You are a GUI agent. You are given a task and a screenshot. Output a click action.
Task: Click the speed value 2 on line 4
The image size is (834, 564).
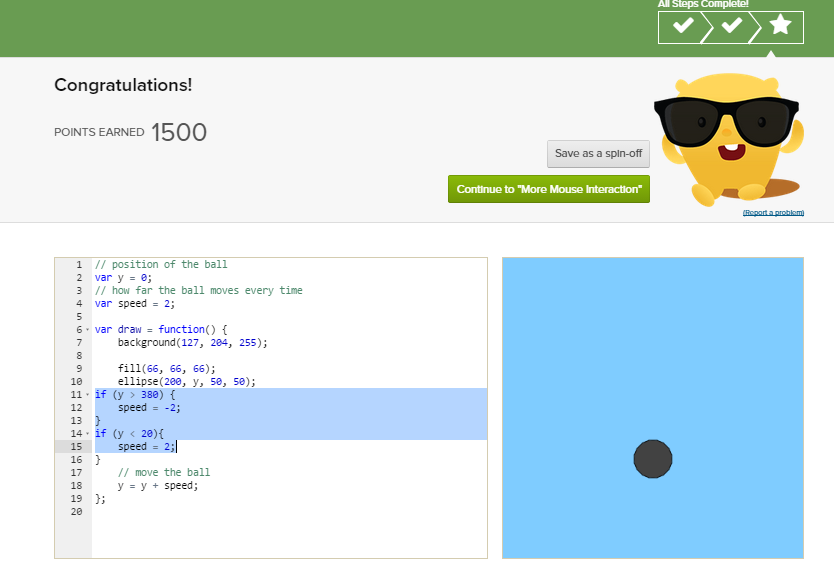pos(167,304)
